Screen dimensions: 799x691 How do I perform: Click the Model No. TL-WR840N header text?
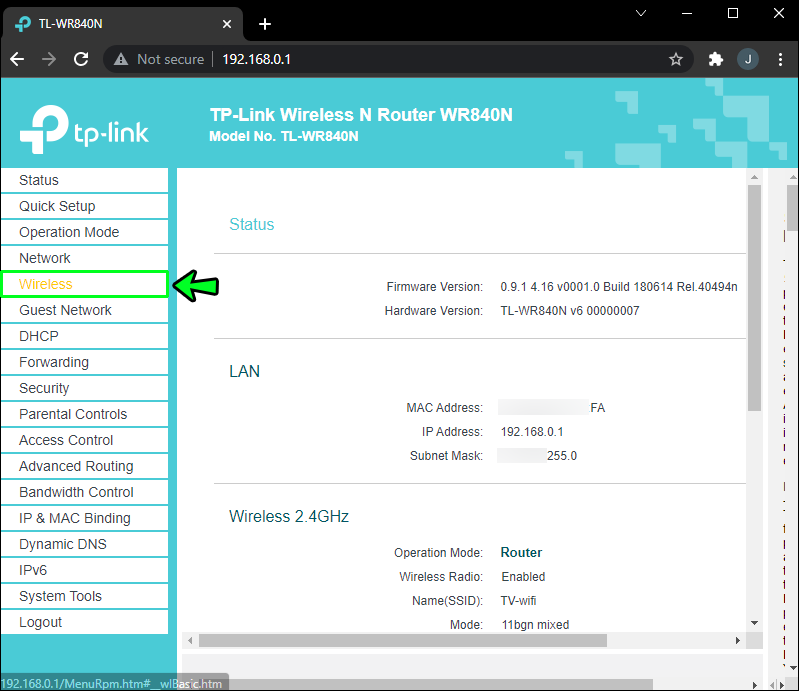[284, 137]
